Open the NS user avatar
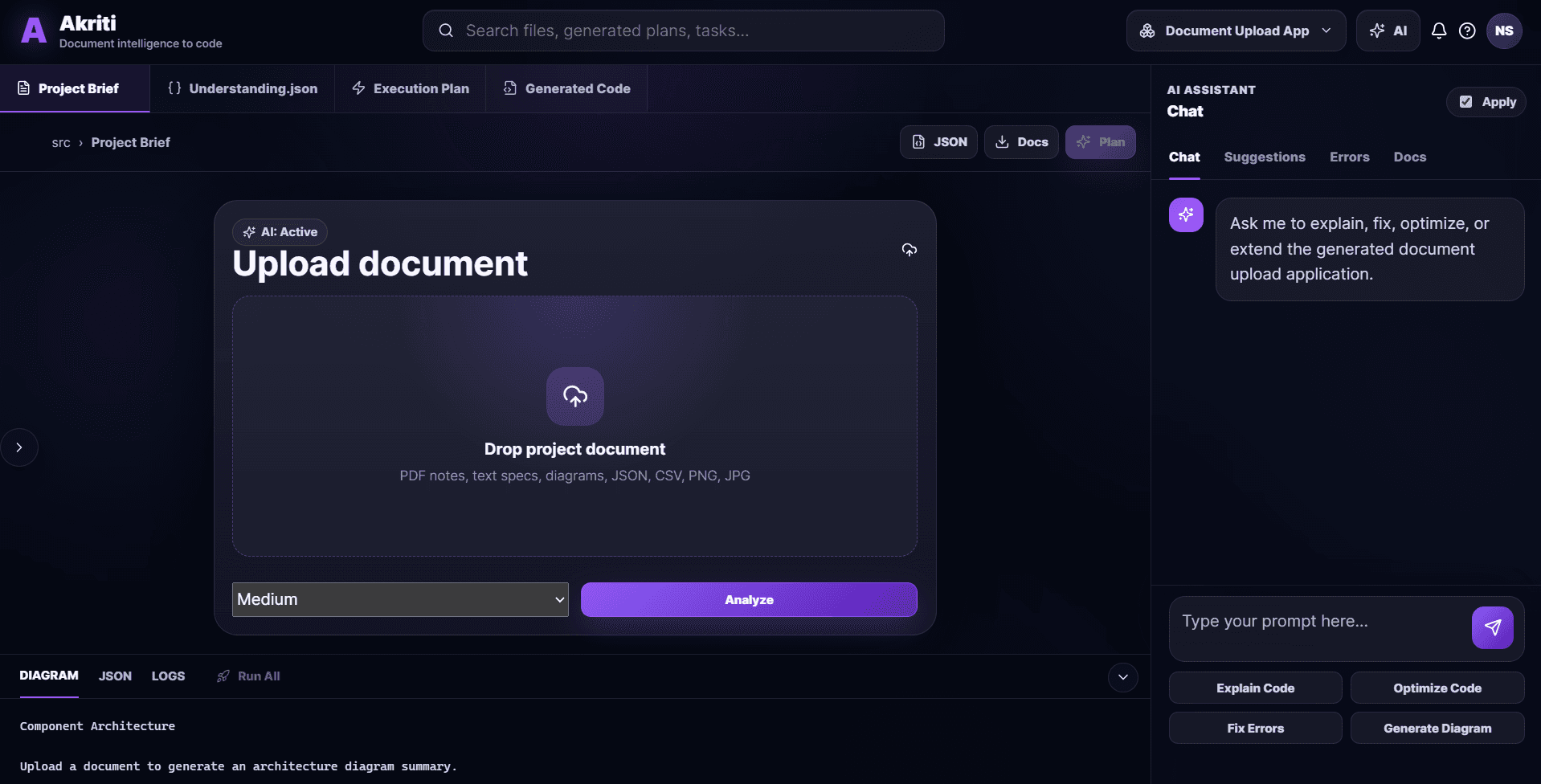The image size is (1541, 784). click(1504, 31)
